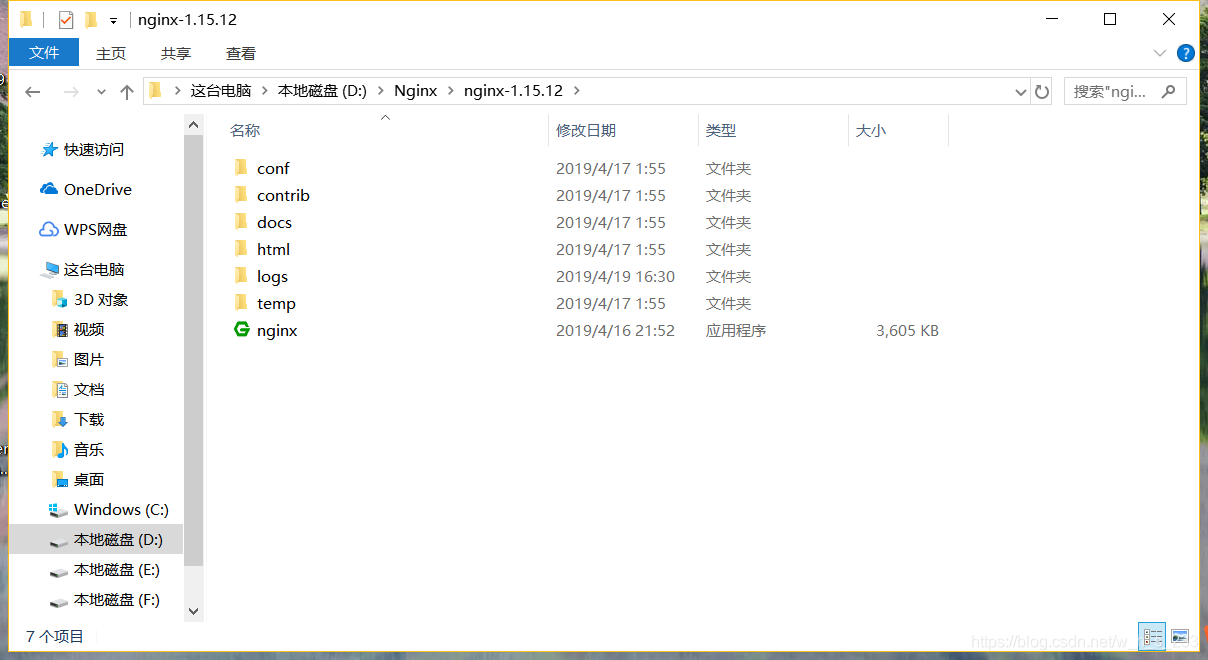The height and width of the screenshot is (660, 1208).
Task: Expand chevron after 这台电脑 in breadcrumb
Action: coord(264,91)
